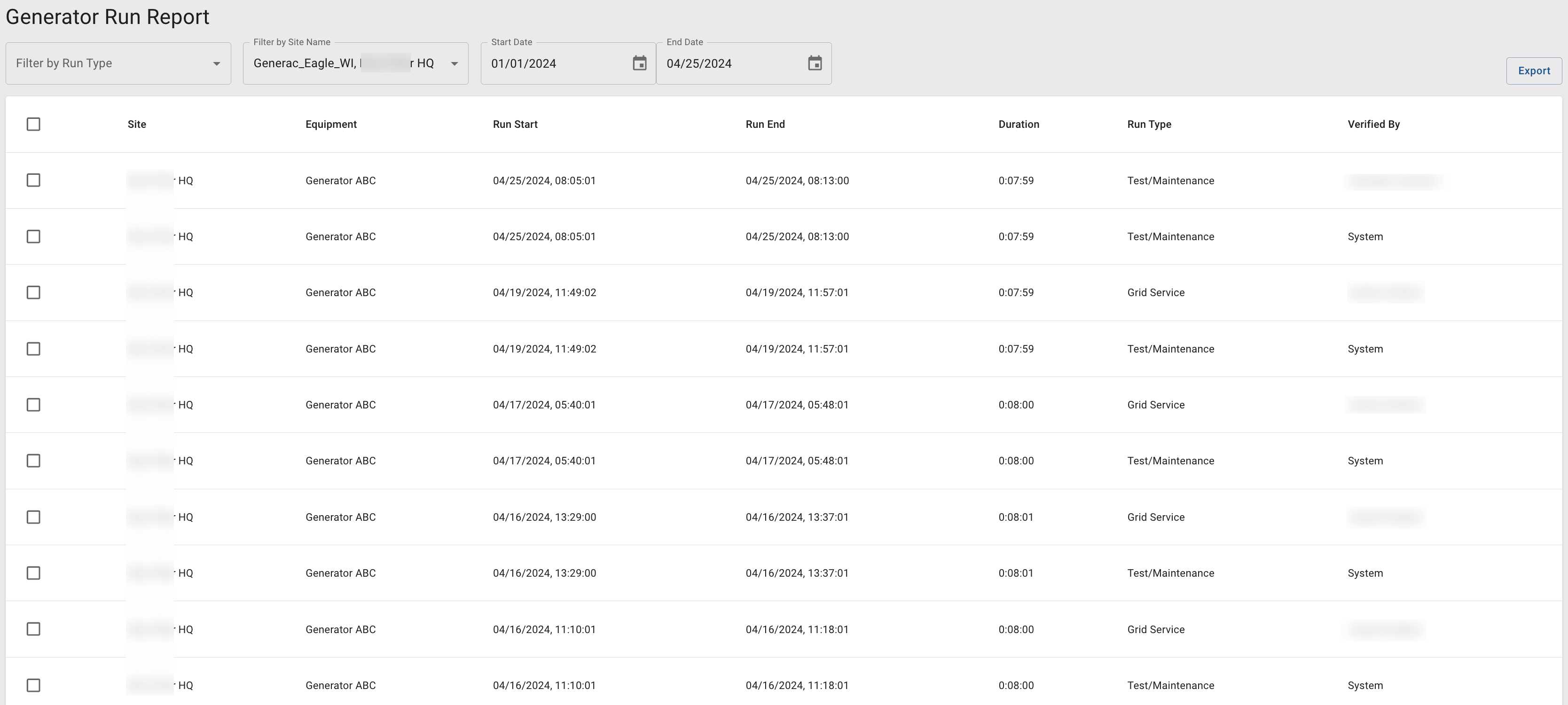Image resolution: width=1568 pixels, height=705 pixels.
Task: Click the Run End column header
Action: (765, 124)
